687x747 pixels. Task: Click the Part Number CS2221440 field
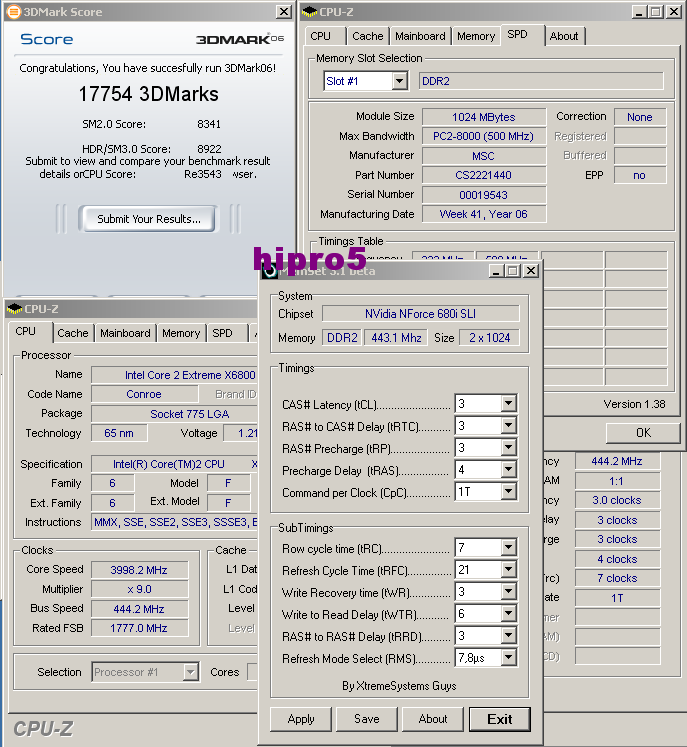coord(484,175)
